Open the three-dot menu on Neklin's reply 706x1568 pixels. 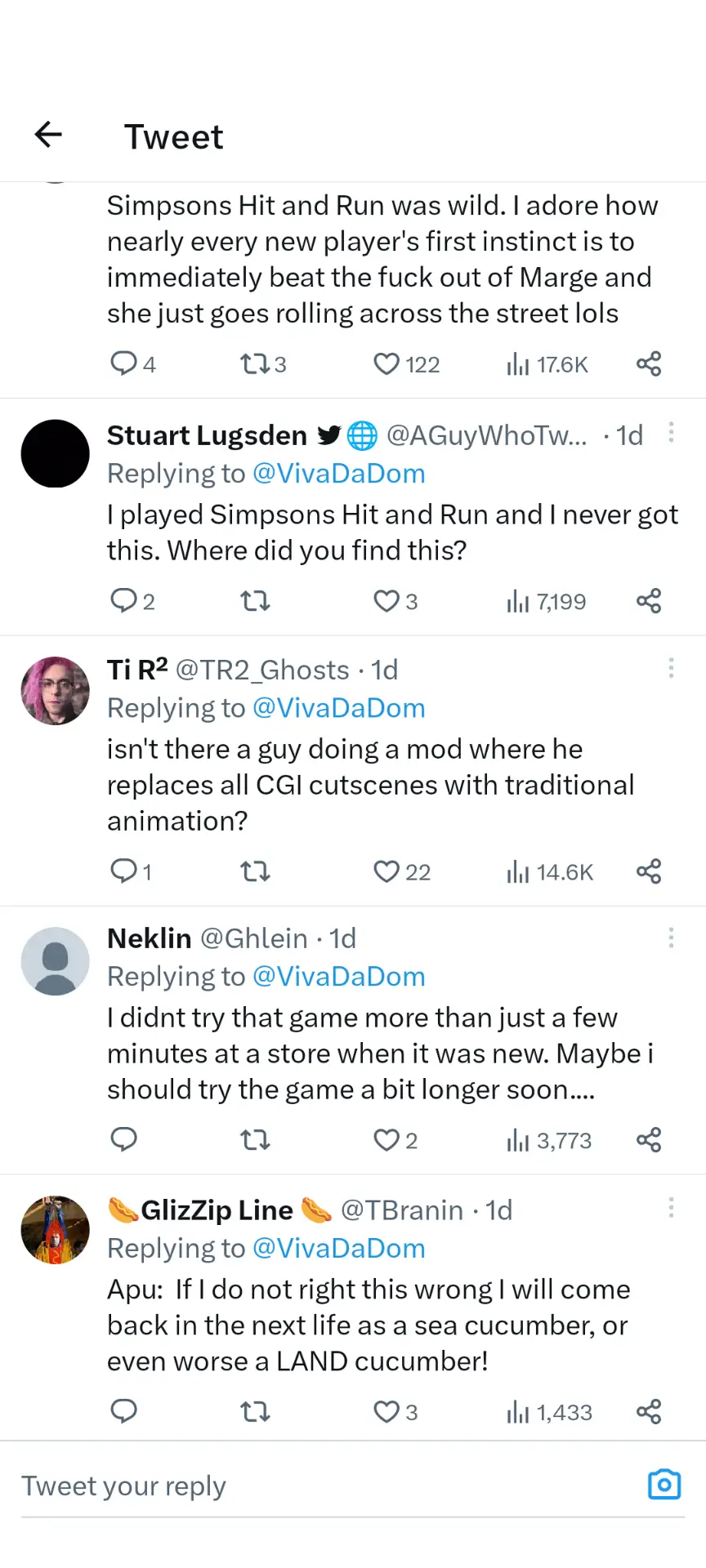(x=670, y=938)
